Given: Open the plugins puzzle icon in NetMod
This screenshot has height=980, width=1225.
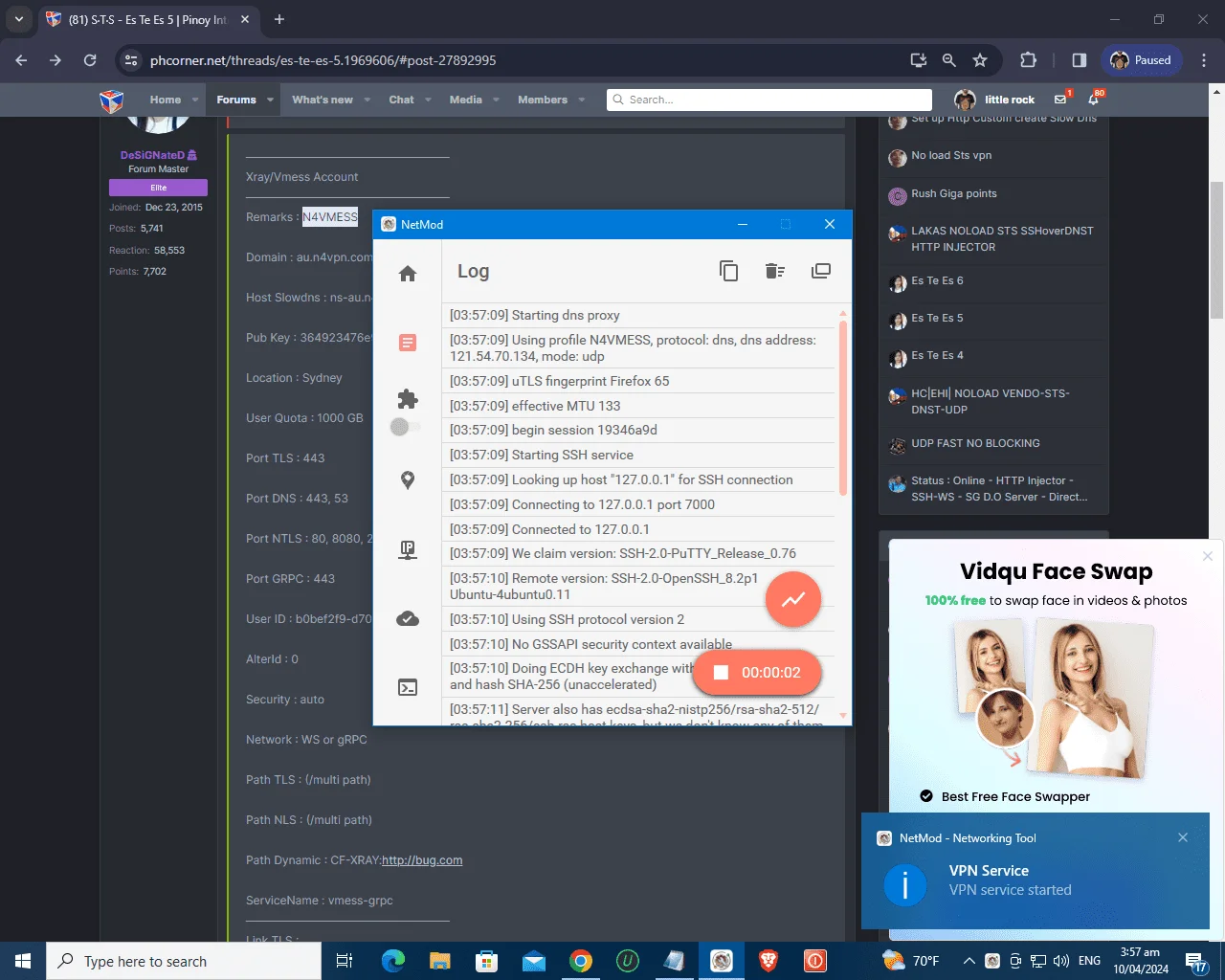Looking at the screenshot, I should 408,399.
